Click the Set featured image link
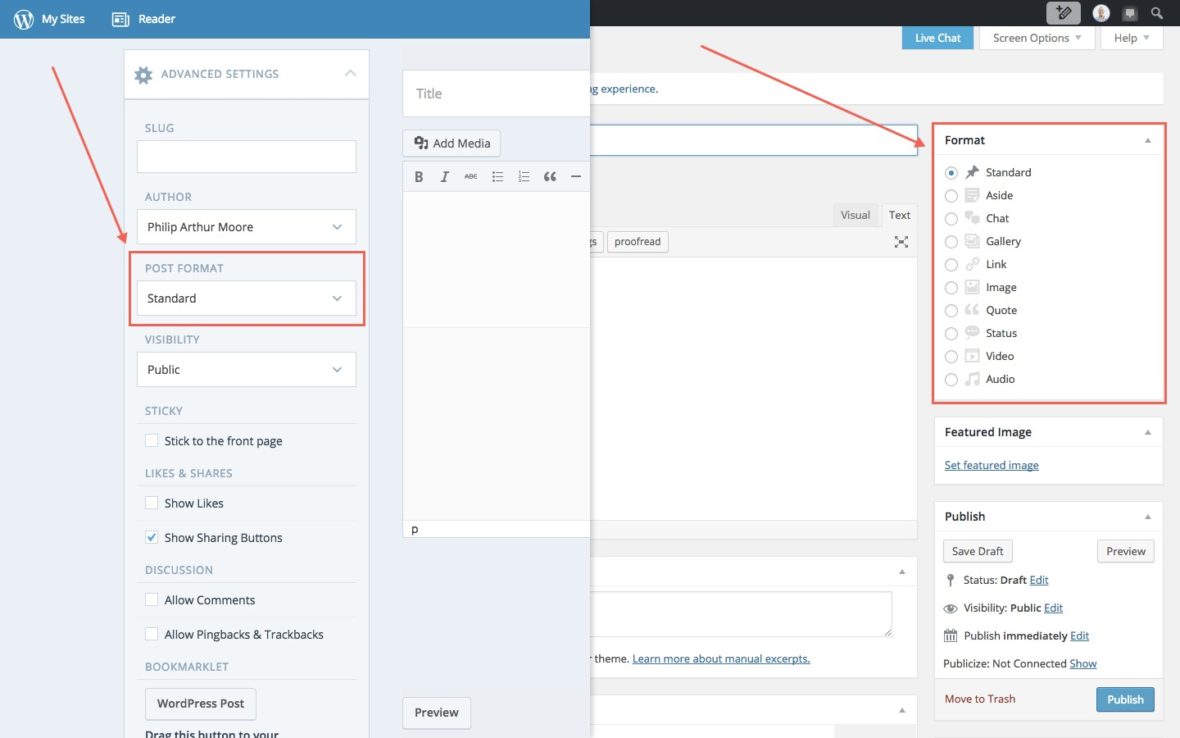The width and height of the screenshot is (1180, 738). tap(991, 465)
